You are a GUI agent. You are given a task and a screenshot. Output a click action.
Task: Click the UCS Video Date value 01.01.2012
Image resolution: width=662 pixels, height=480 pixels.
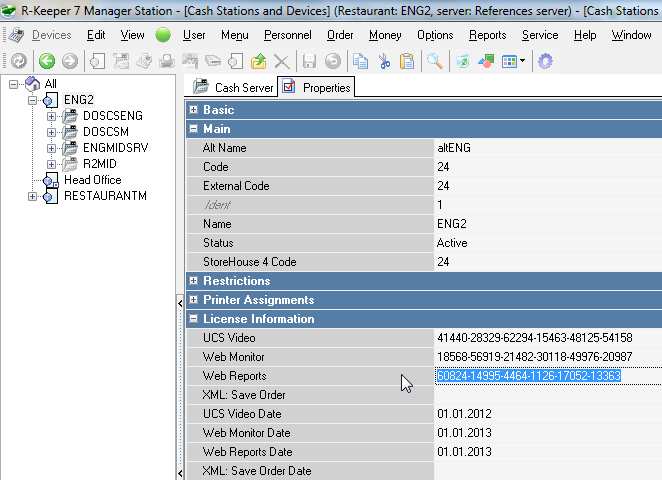coord(464,414)
